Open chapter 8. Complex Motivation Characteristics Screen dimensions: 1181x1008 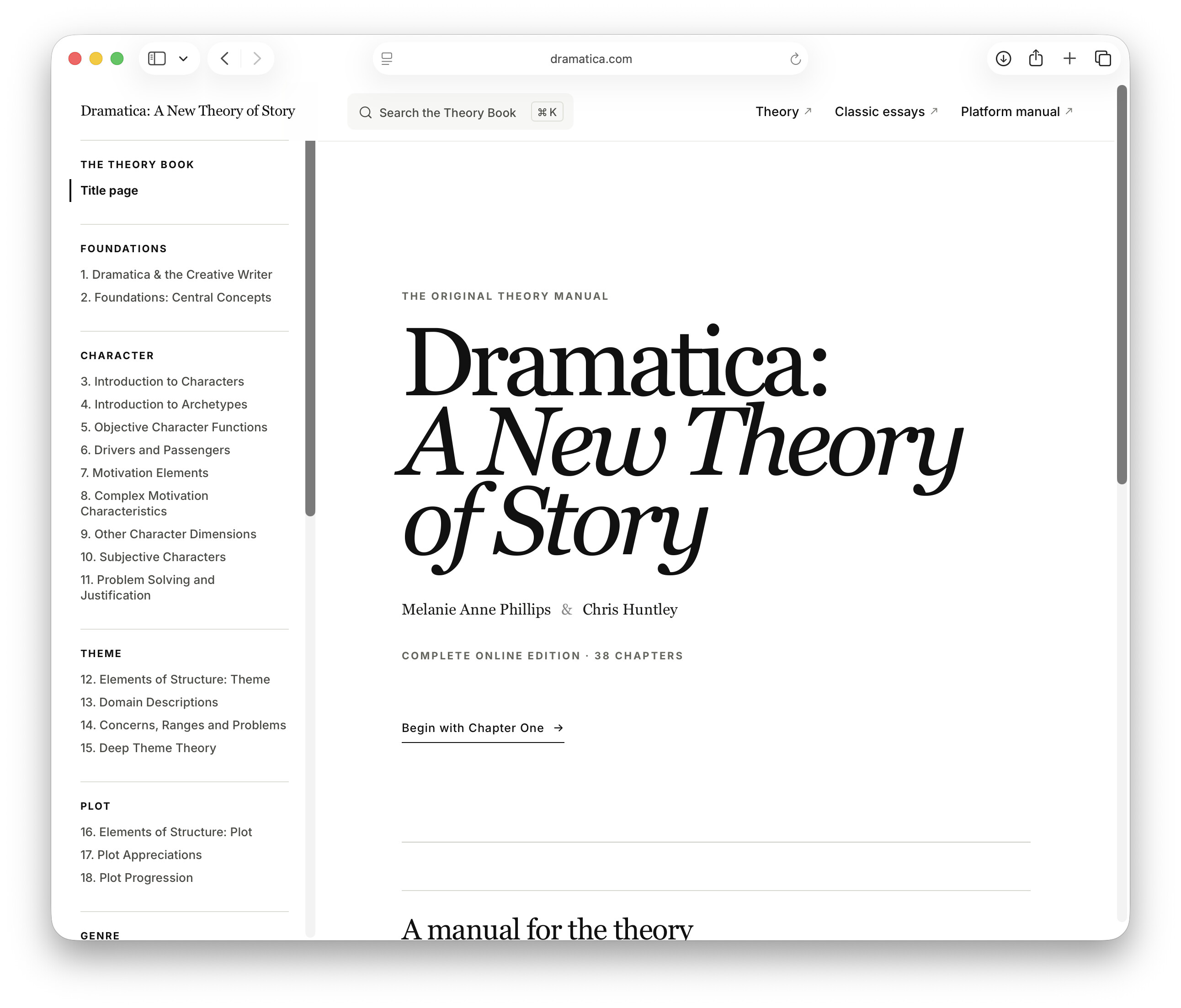click(x=144, y=503)
